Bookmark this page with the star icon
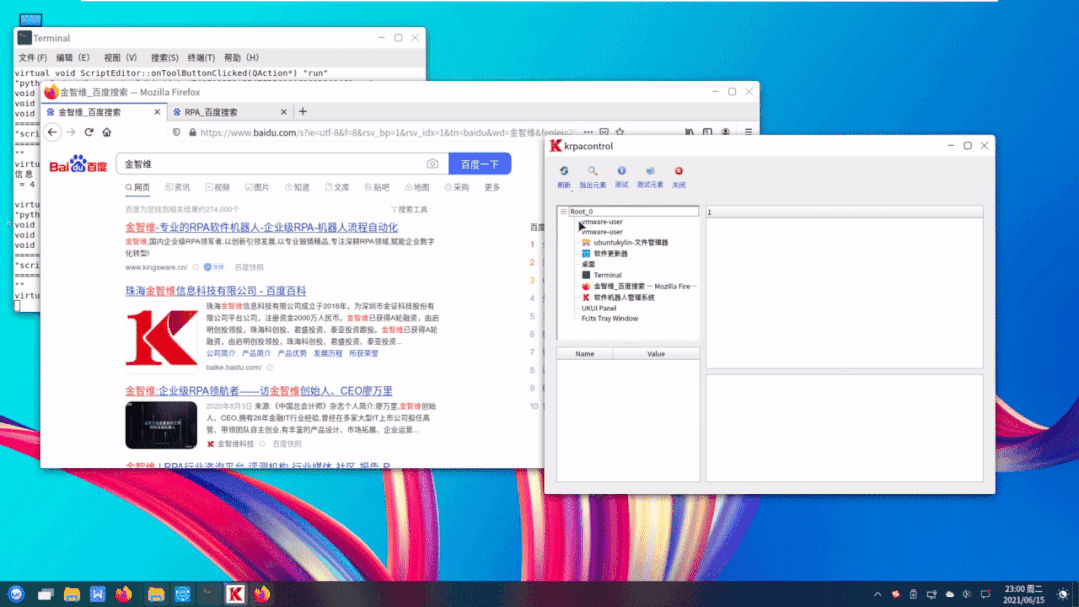The height and width of the screenshot is (607, 1079). point(620,132)
